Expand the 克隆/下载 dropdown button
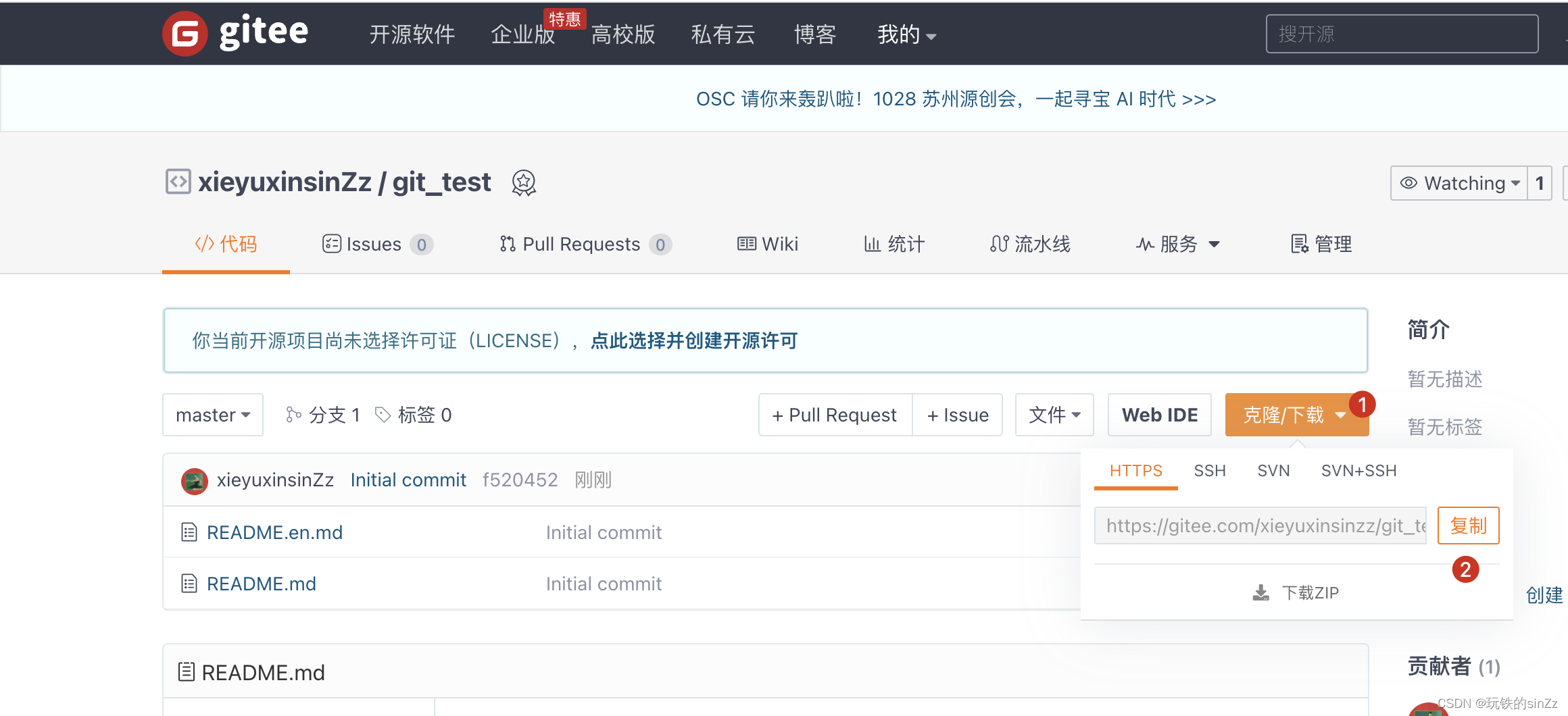The height and width of the screenshot is (716, 1568). (x=1297, y=415)
